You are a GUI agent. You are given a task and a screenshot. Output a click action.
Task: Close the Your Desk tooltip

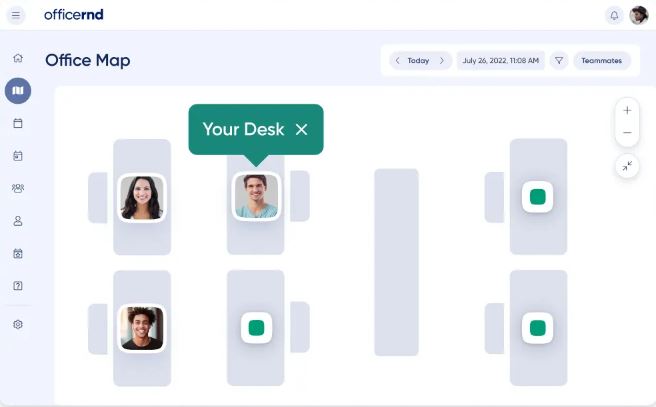pyautogui.click(x=301, y=129)
